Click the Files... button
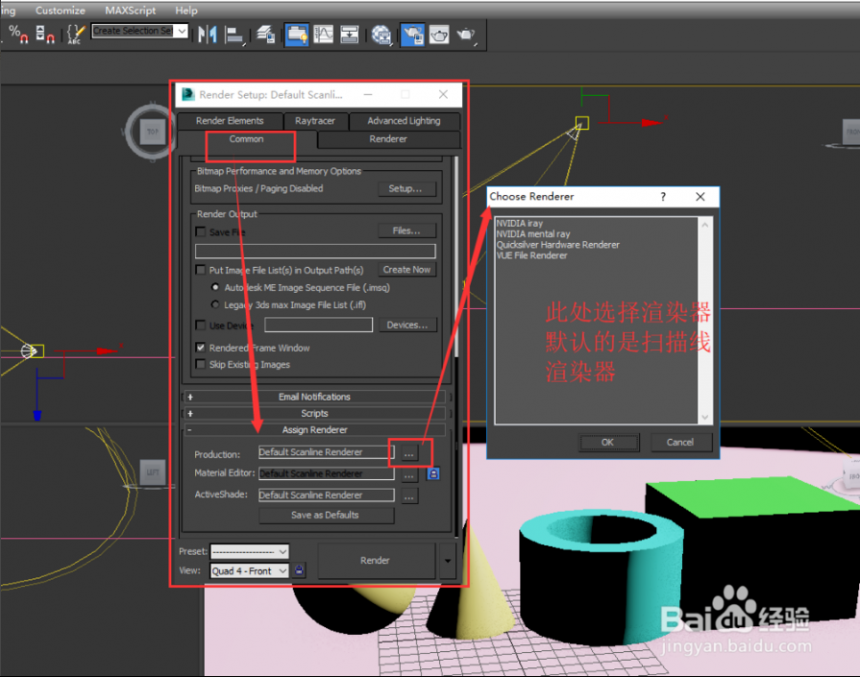The width and height of the screenshot is (860, 677). pyautogui.click(x=406, y=231)
